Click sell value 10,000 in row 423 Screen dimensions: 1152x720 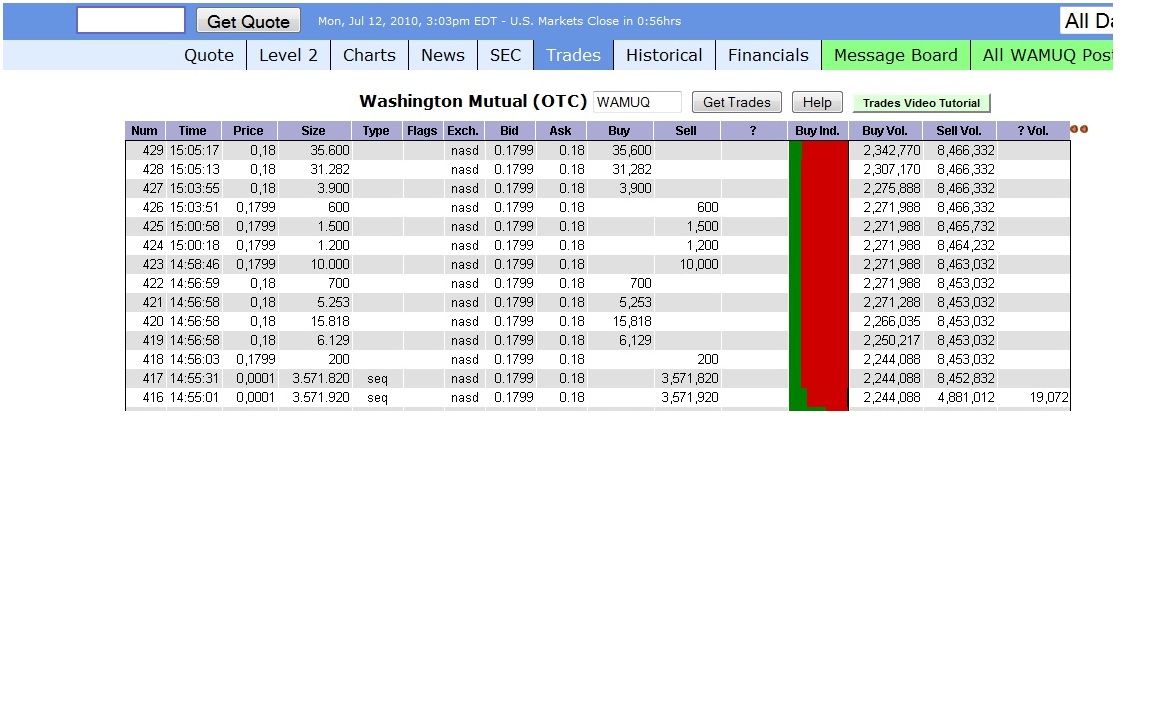click(x=699, y=264)
